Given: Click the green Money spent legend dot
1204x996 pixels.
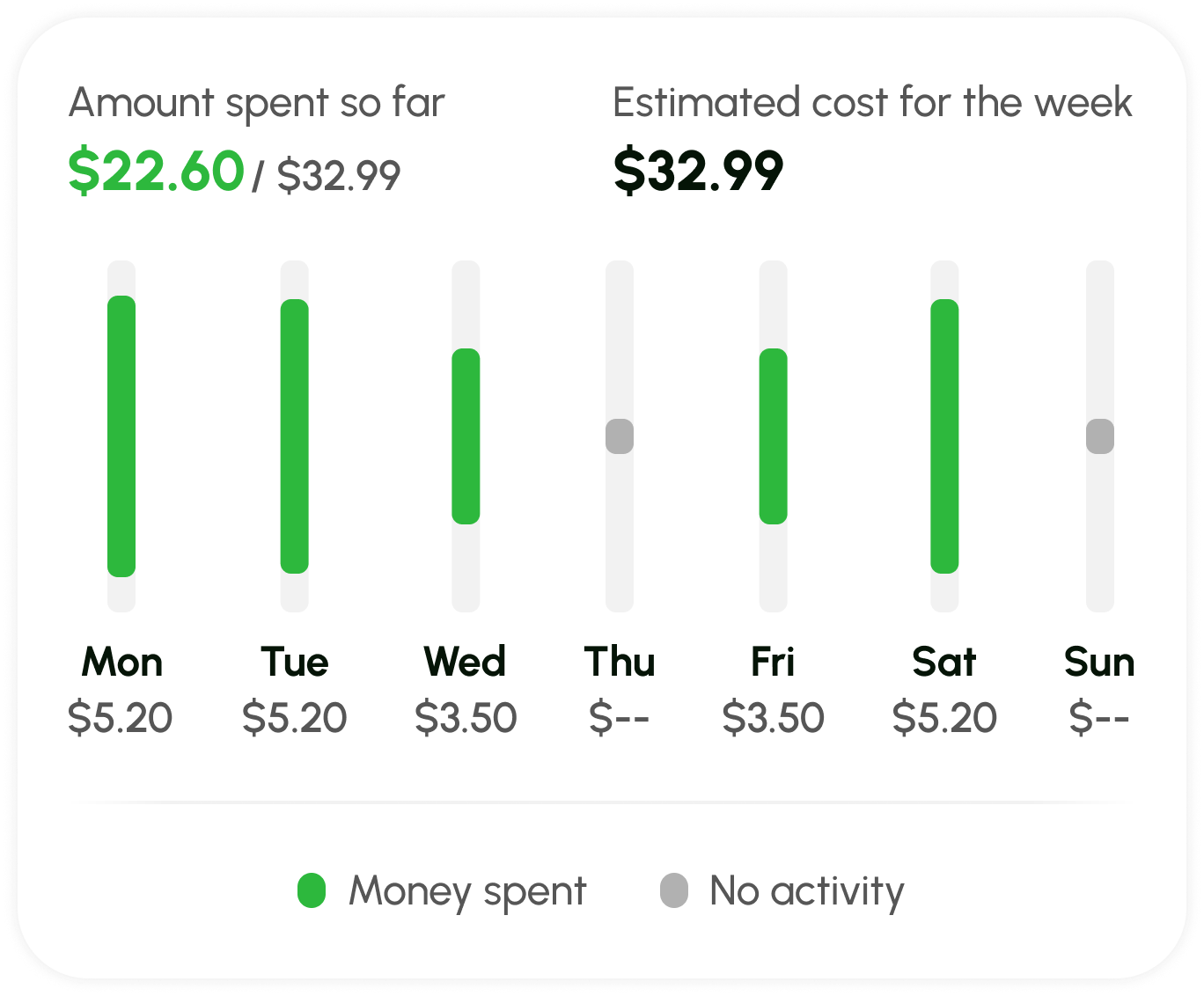Looking at the screenshot, I should [312, 890].
